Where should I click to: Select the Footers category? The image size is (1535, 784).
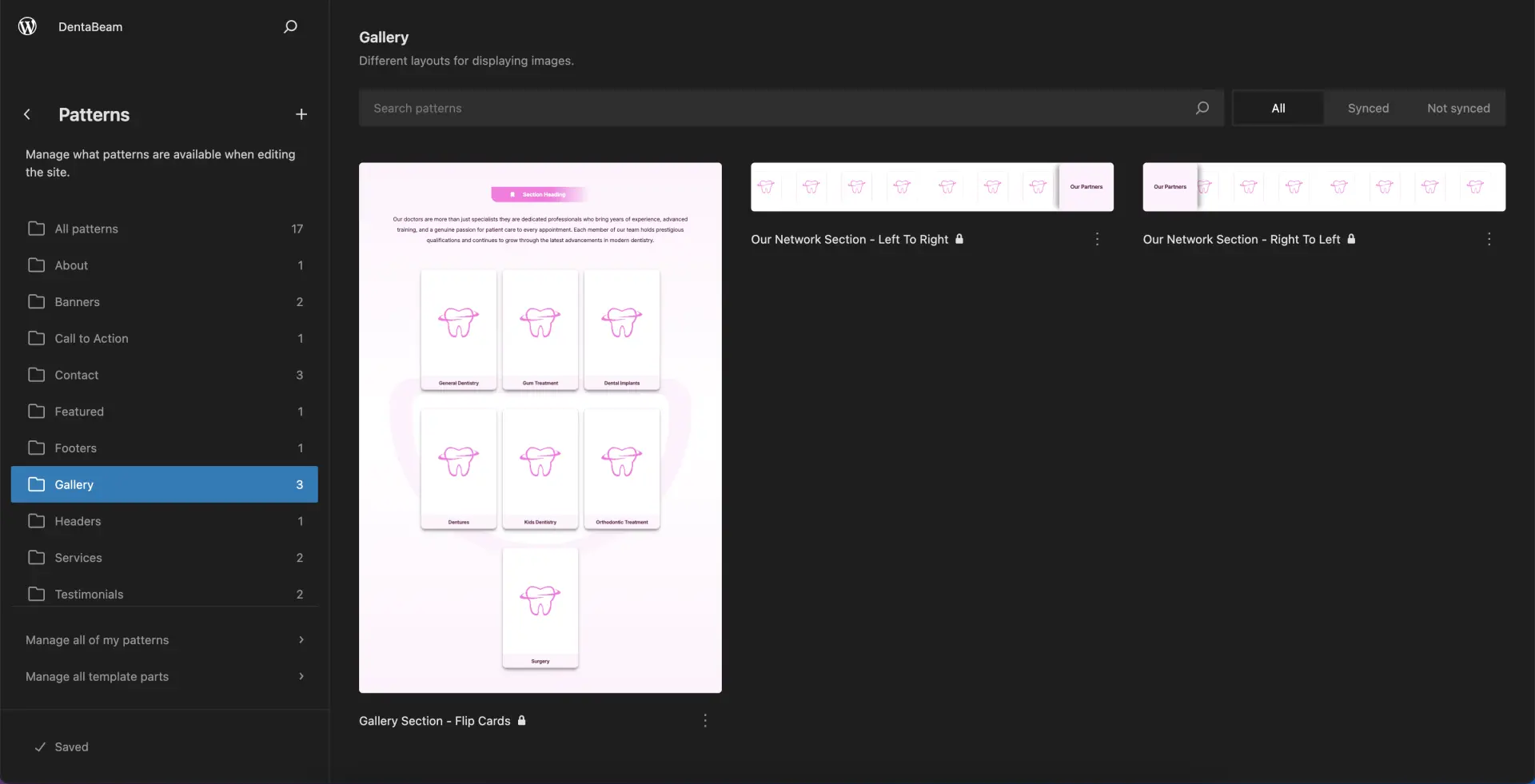click(x=165, y=448)
